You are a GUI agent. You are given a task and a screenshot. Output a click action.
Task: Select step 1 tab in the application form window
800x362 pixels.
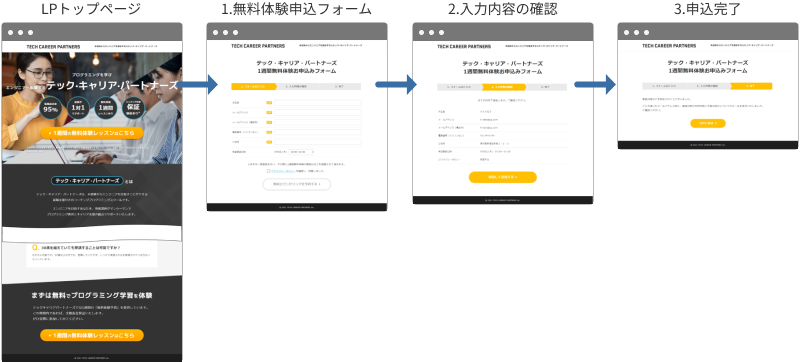coord(253,87)
